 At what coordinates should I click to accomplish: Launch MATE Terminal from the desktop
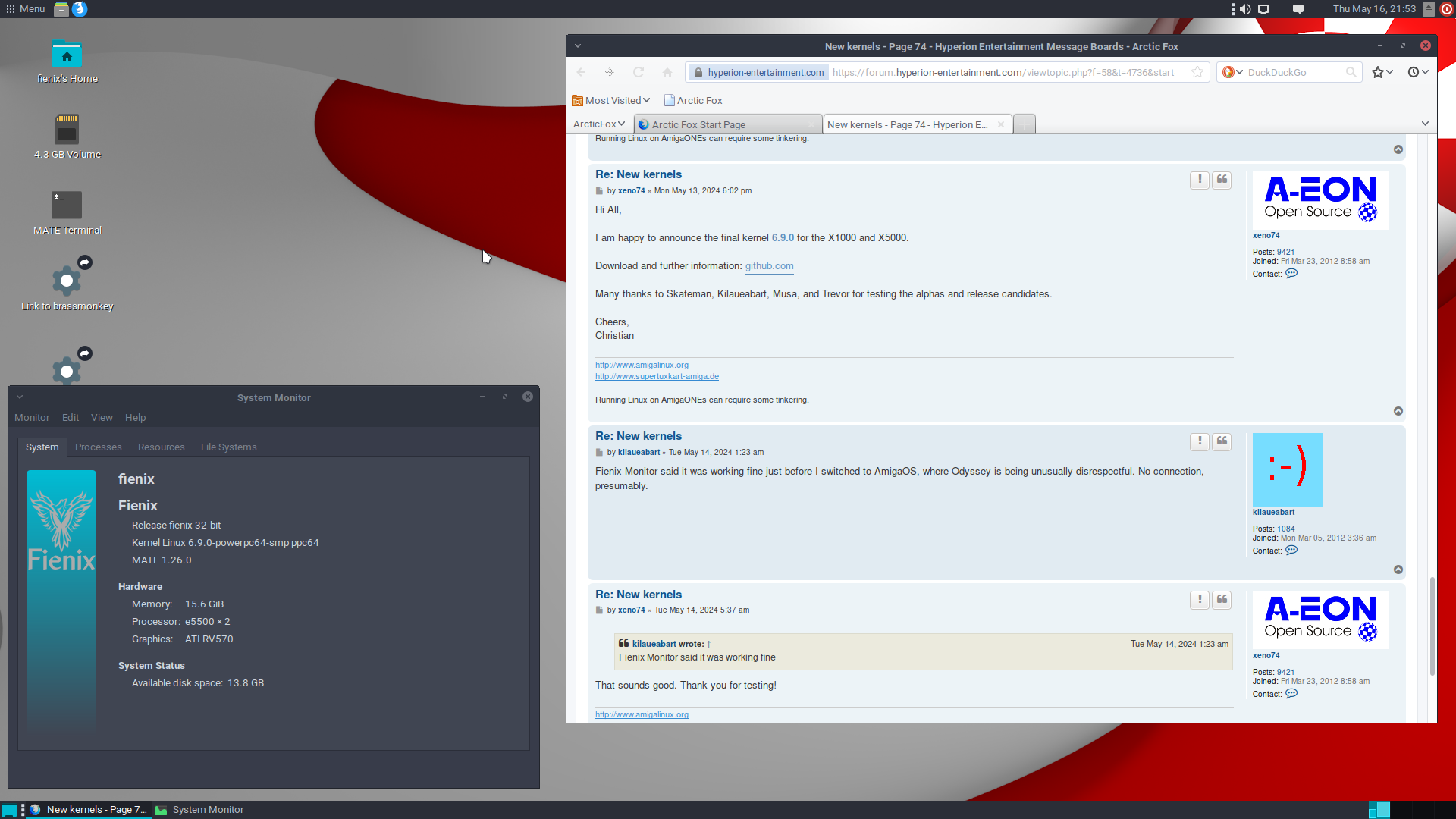click(x=67, y=214)
